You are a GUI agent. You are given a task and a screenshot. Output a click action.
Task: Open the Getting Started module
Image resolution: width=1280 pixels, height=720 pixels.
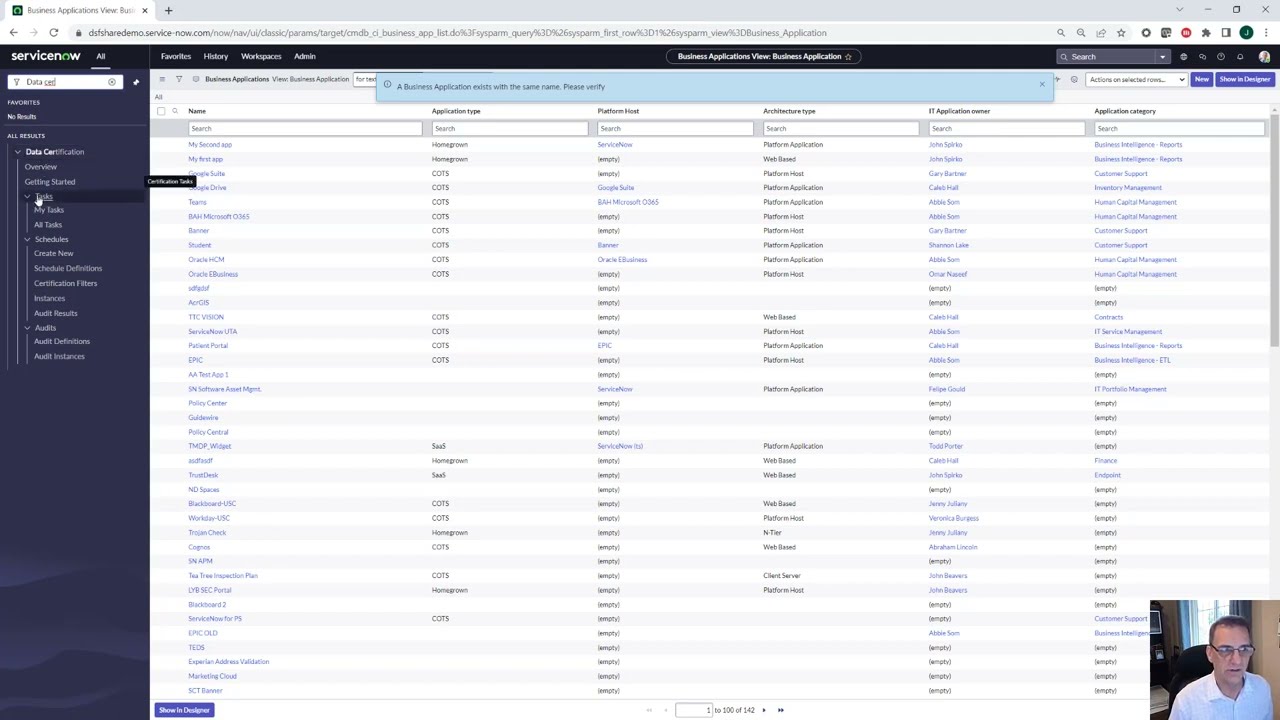[49, 182]
